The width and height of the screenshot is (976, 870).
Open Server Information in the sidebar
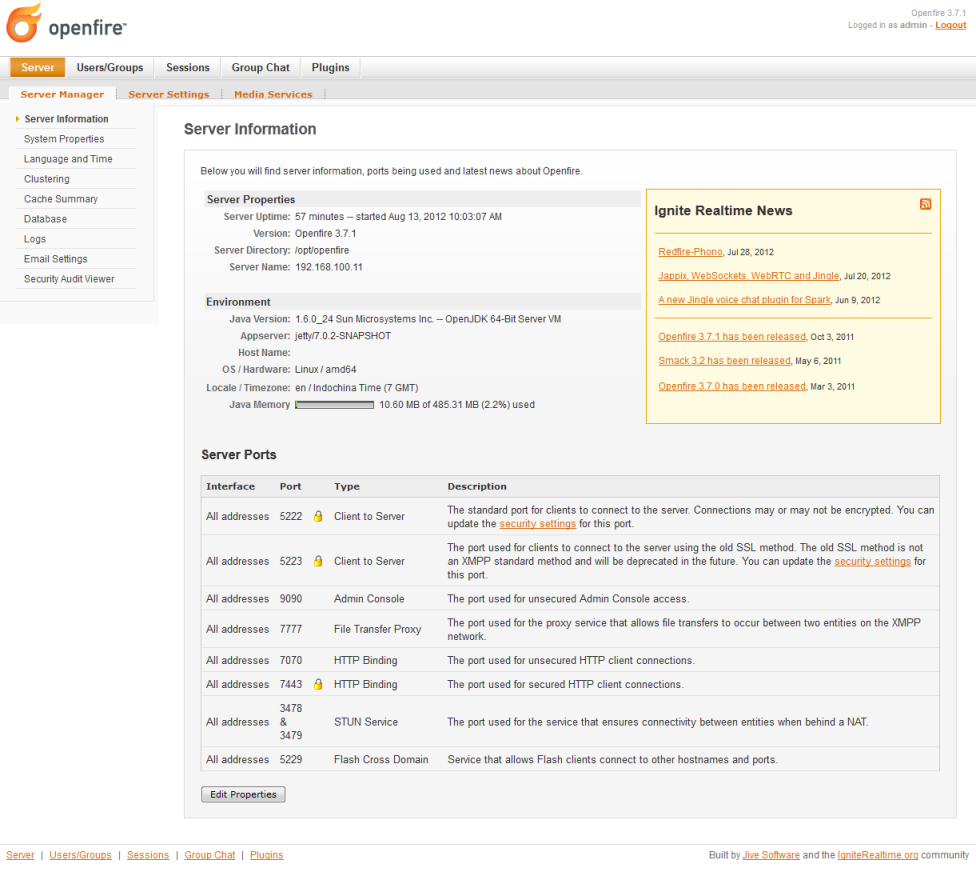point(66,118)
